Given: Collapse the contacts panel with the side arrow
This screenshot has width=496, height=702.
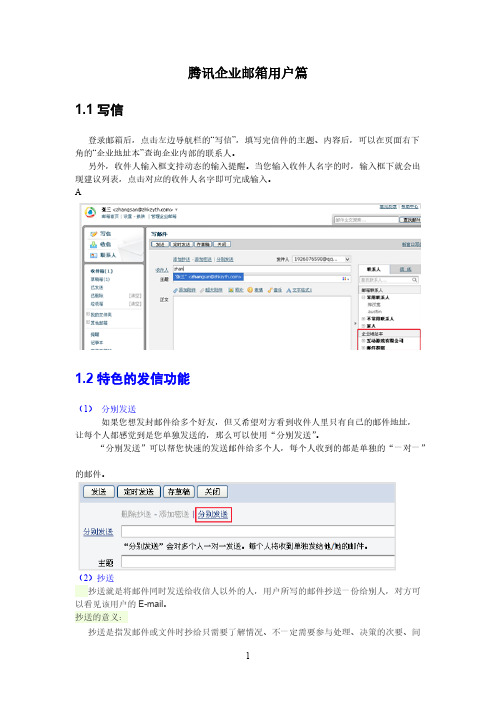Looking at the screenshot, I should (355, 323).
